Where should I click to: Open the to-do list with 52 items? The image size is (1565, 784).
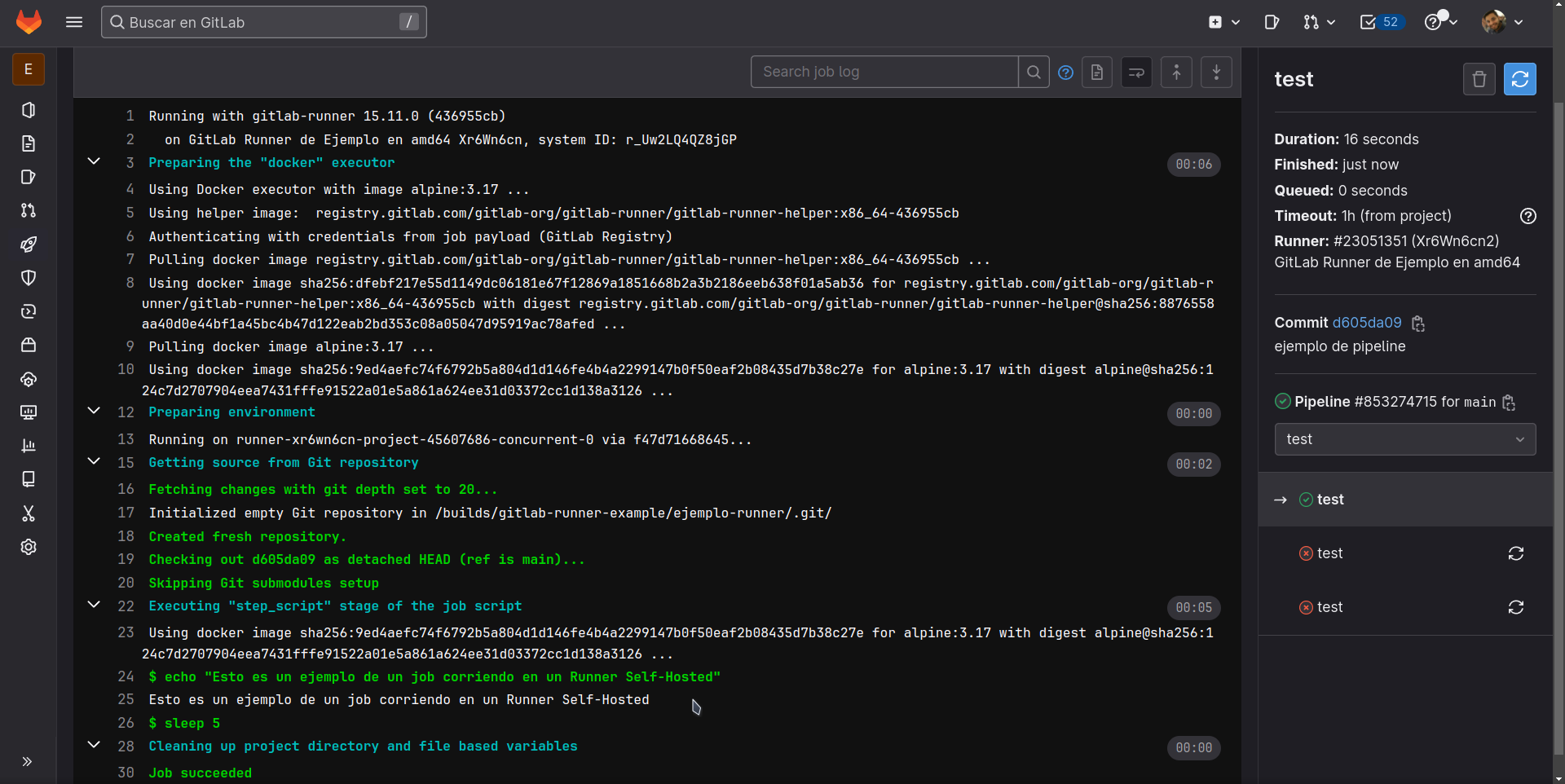point(1382,22)
